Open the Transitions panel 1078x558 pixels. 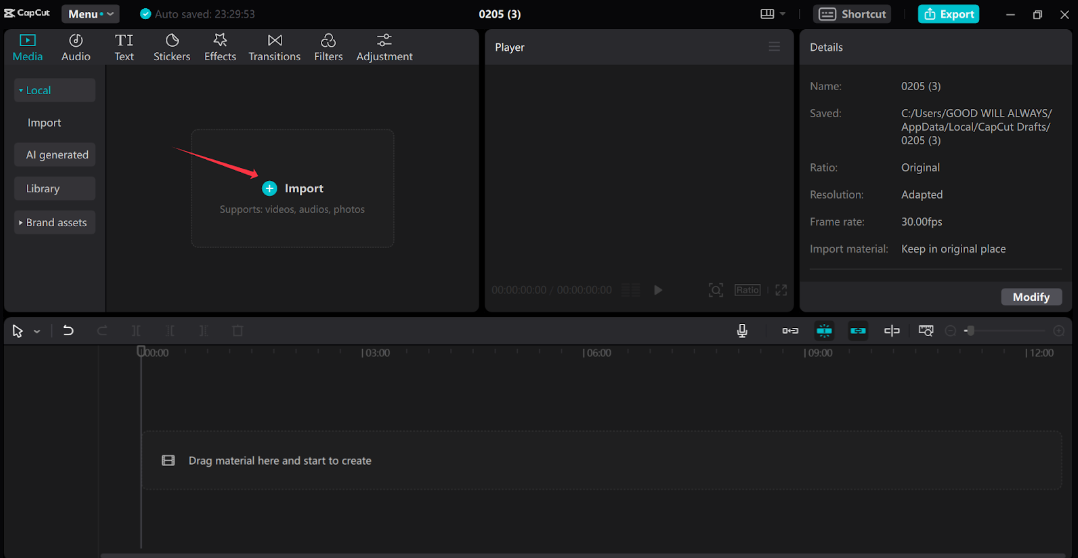pos(274,47)
